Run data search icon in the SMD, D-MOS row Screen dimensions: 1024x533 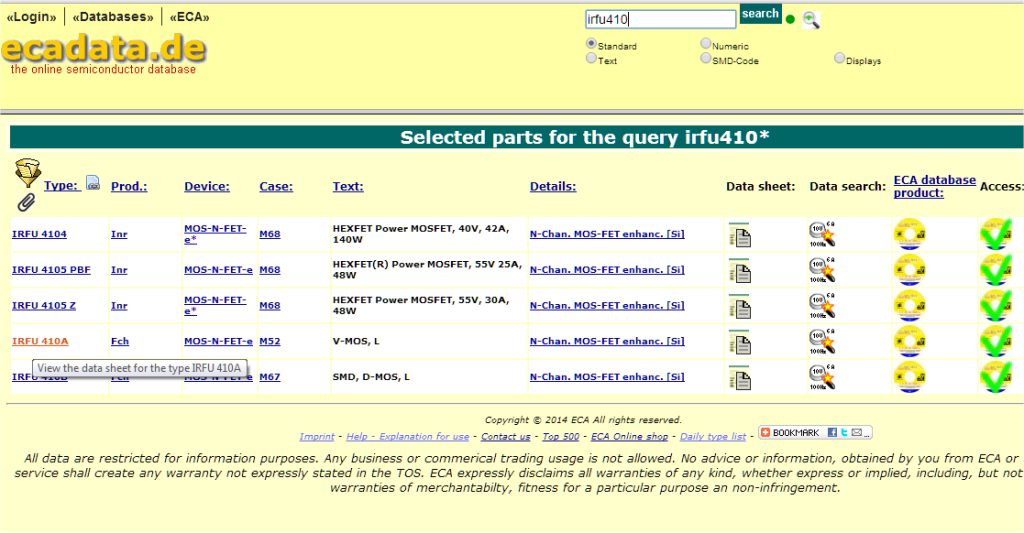(822, 378)
